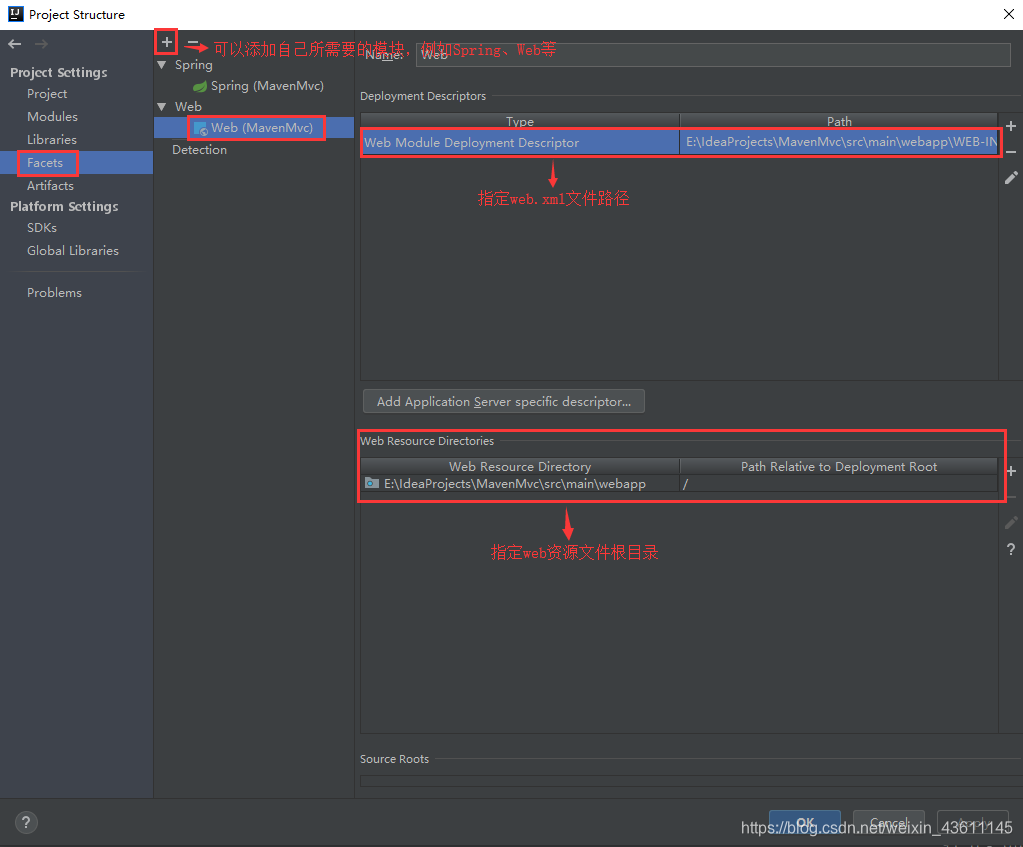Open the Libraries settings page

click(52, 140)
